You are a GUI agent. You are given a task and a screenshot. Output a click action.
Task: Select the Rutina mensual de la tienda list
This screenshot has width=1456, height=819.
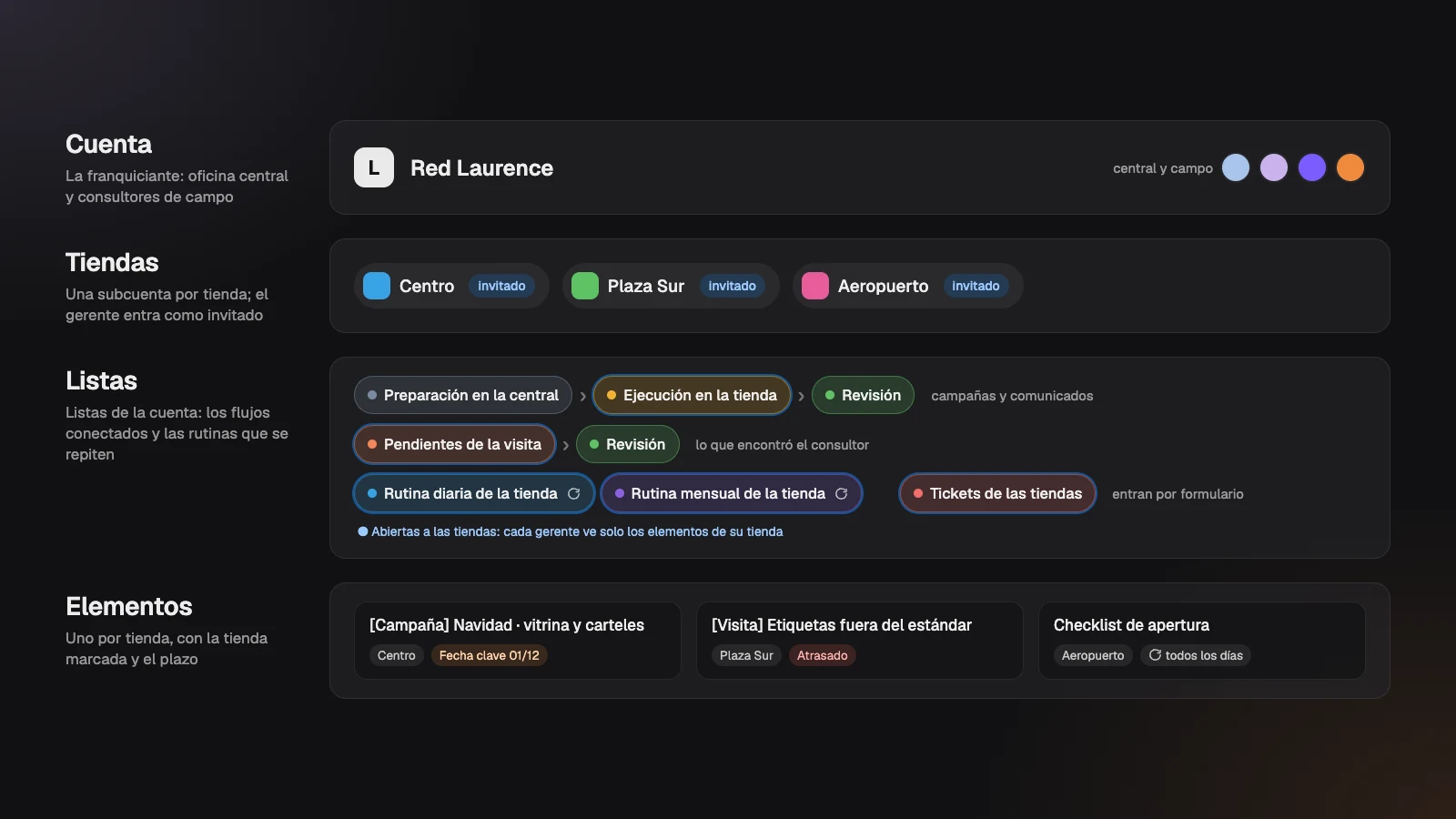coord(732,493)
